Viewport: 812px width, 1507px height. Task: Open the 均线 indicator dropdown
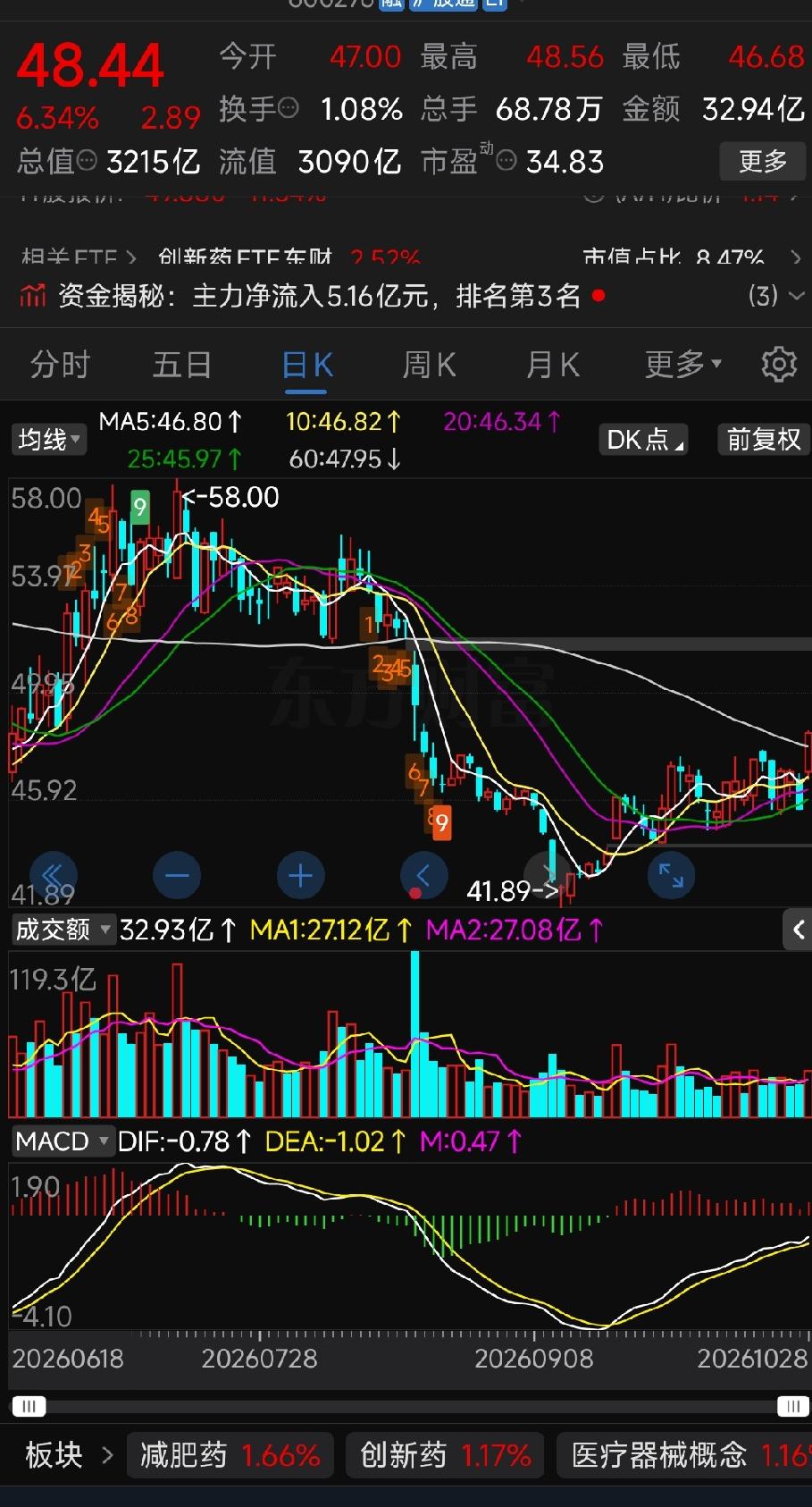pos(49,440)
